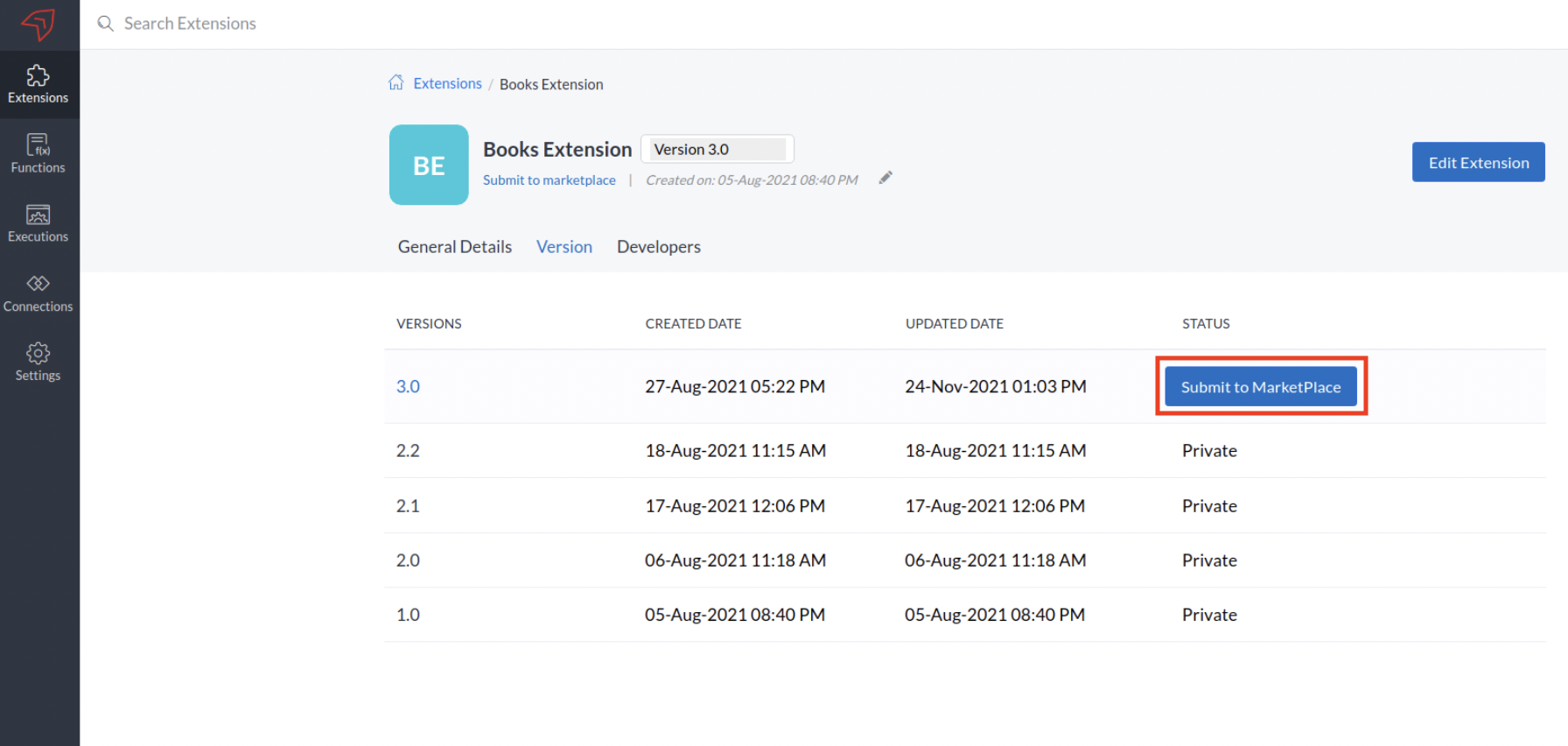This screenshot has width=1568, height=746.
Task: Open the Functions sidebar section
Action: [38, 154]
